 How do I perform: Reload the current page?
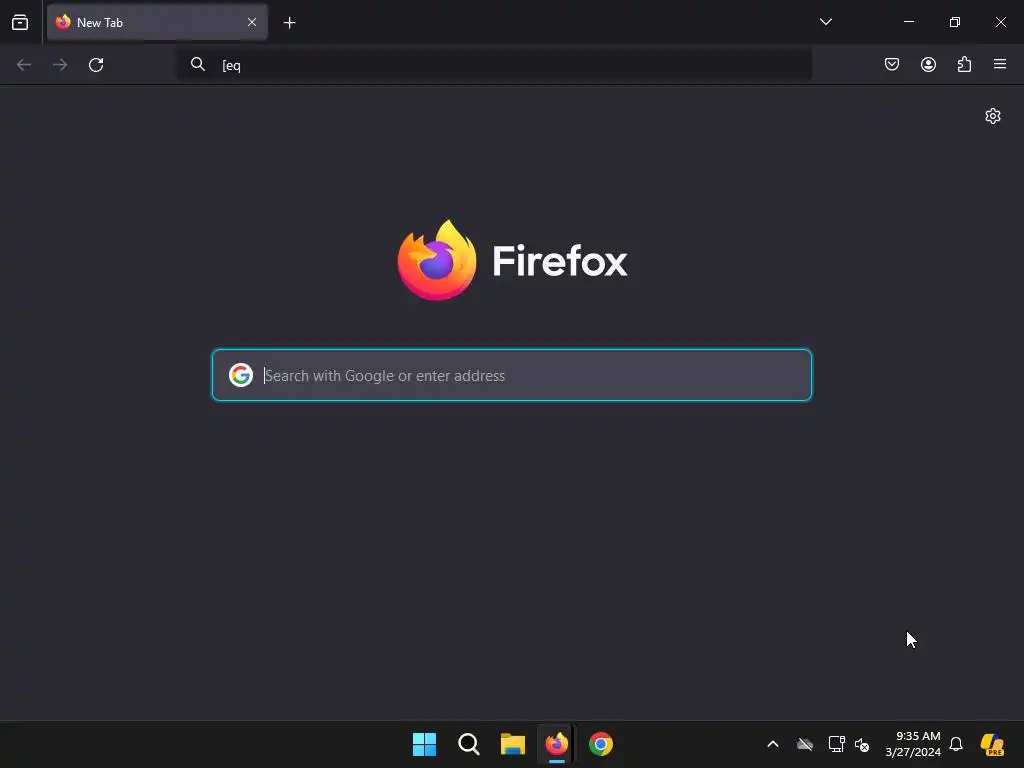(x=96, y=65)
